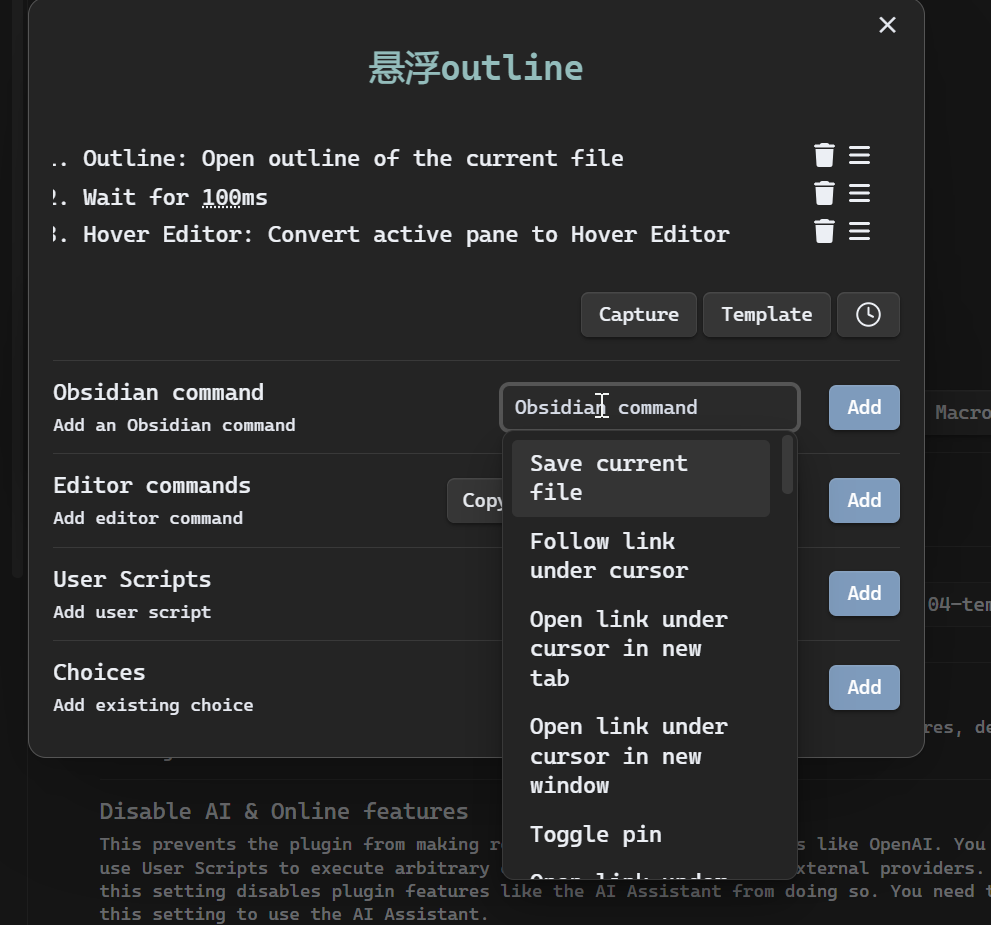The height and width of the screenshot is (925, 991).
Task: Add the Obsidian command
Action: click(x=864, y=408)
